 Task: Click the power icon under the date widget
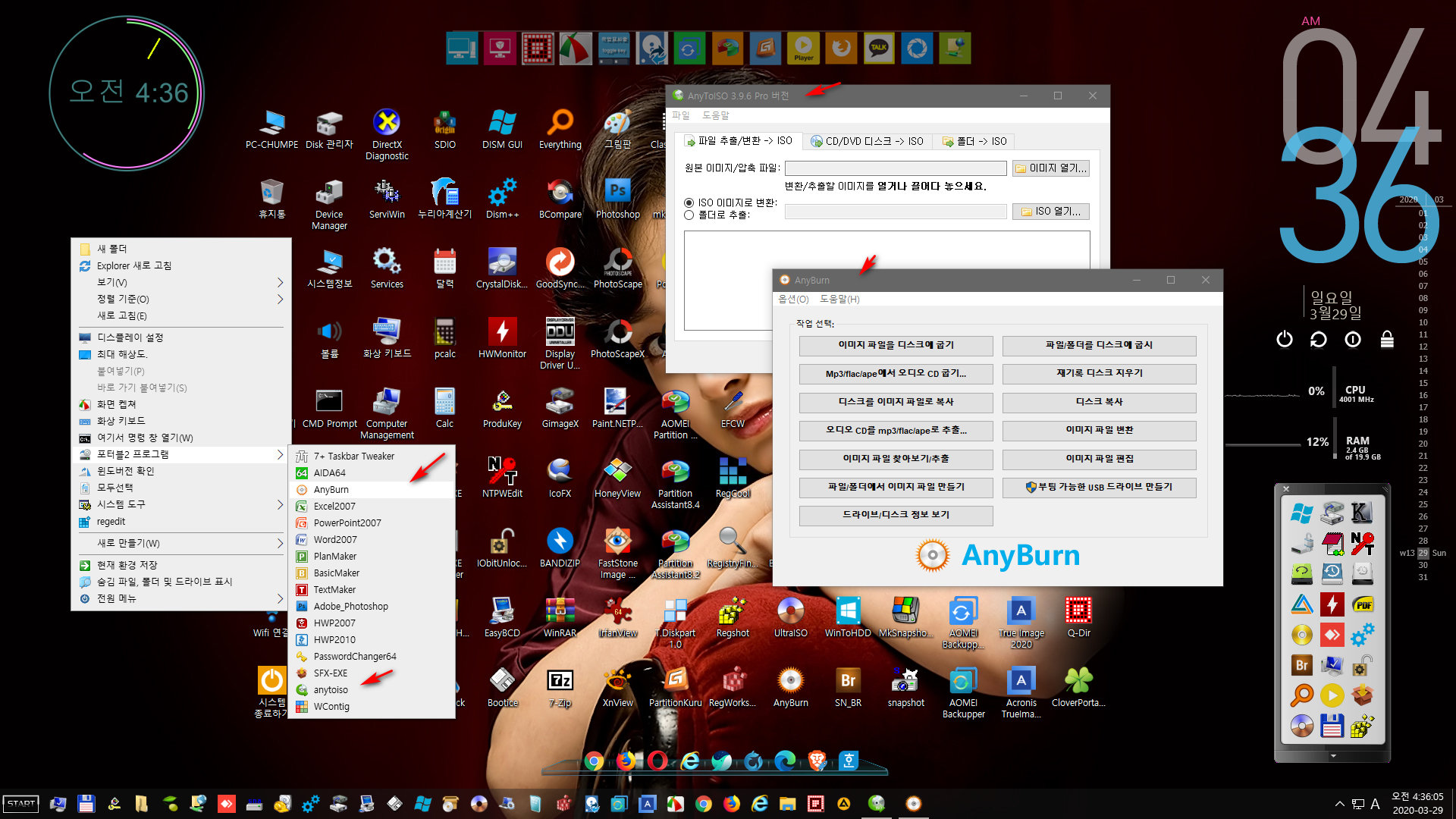pos(1284,339)
